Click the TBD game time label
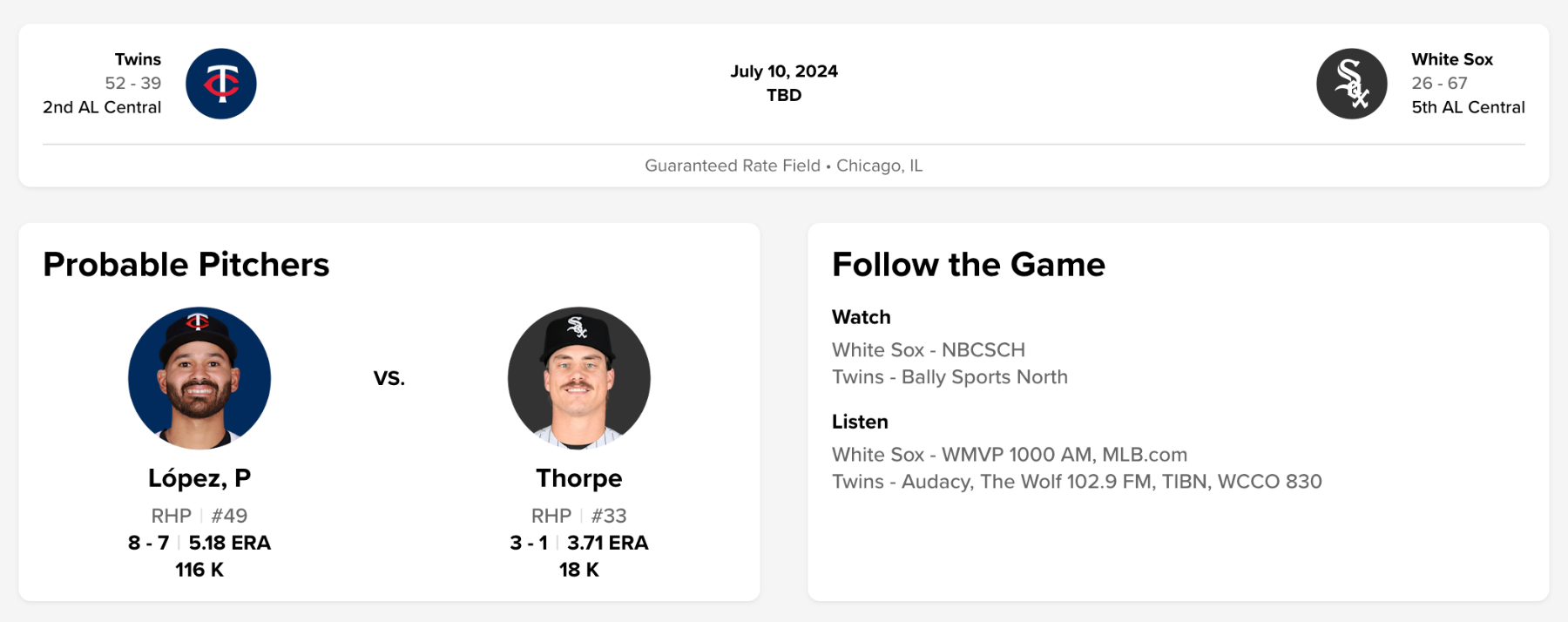Image resolution: width=1568 pixels, height=622 pixels. (x=784, y=95)
